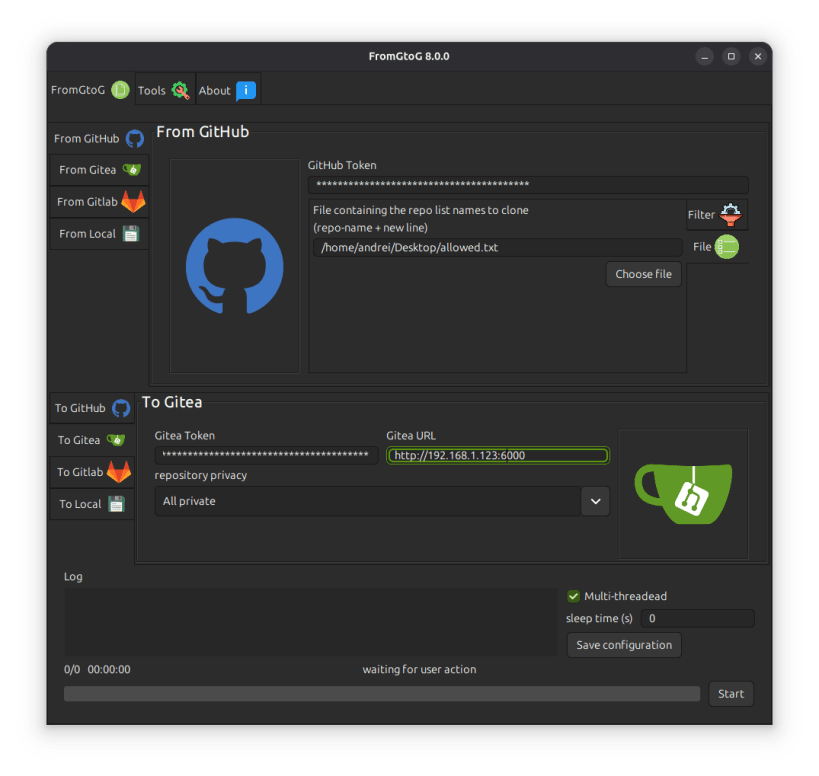Click the Filter funnel icon
This screenshot has height=776, width=819.
click(x=730, y=215)
